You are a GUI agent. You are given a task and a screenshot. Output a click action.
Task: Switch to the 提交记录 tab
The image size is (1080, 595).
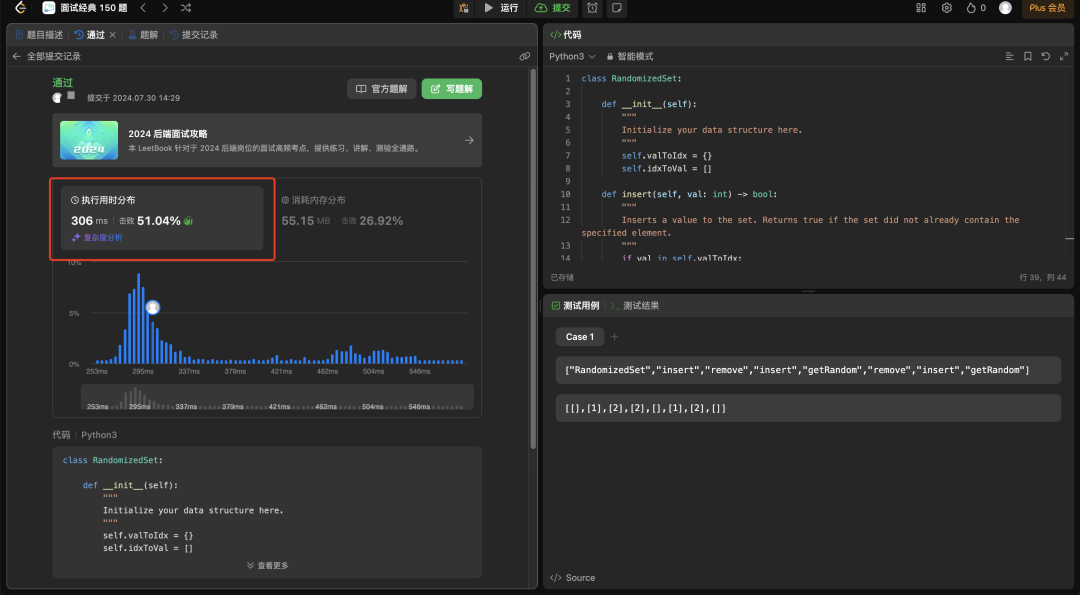coord(194,34)
